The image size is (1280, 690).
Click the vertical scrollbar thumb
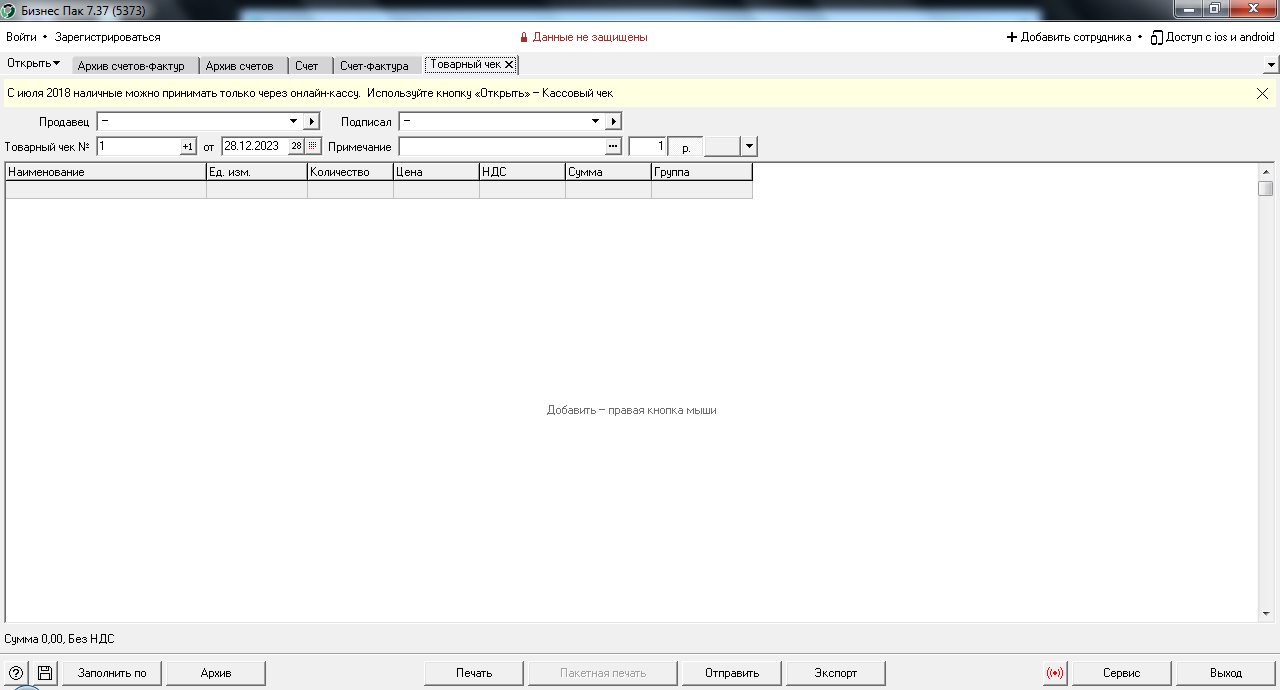click(x=1266, y=188)
